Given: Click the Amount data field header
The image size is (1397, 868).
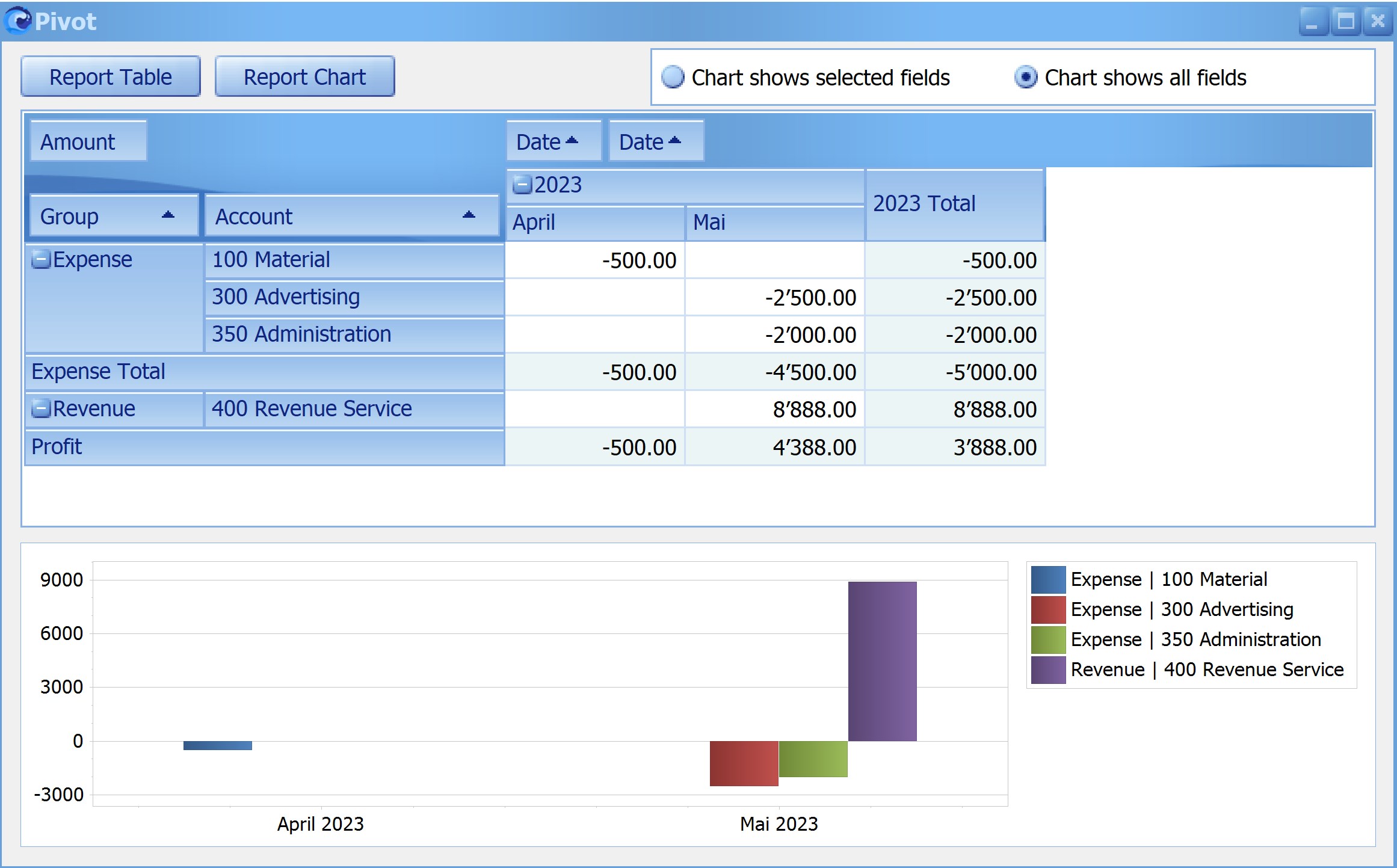Looking at the screenshot, I should tap(88, 141).
